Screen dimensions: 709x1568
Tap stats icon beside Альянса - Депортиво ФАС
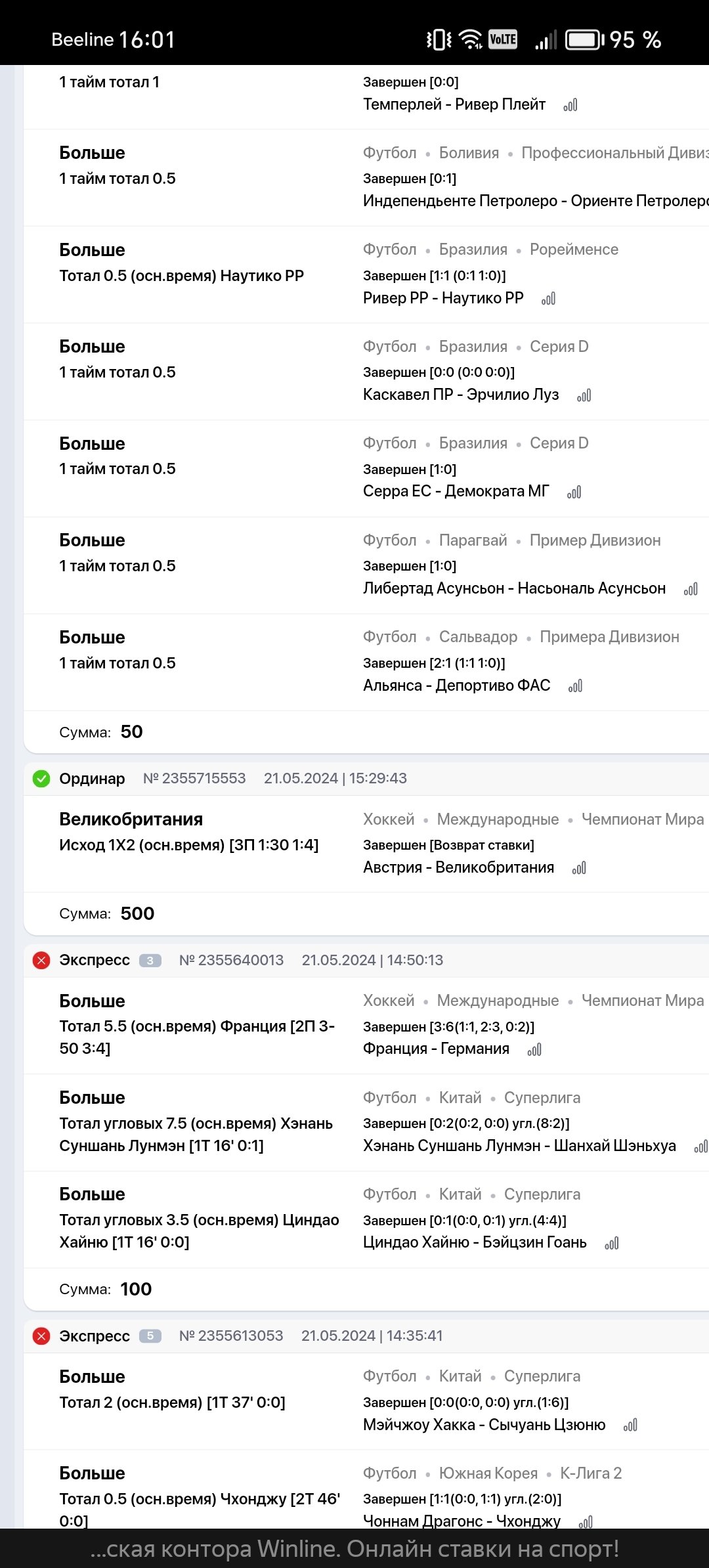click(576, 686)
